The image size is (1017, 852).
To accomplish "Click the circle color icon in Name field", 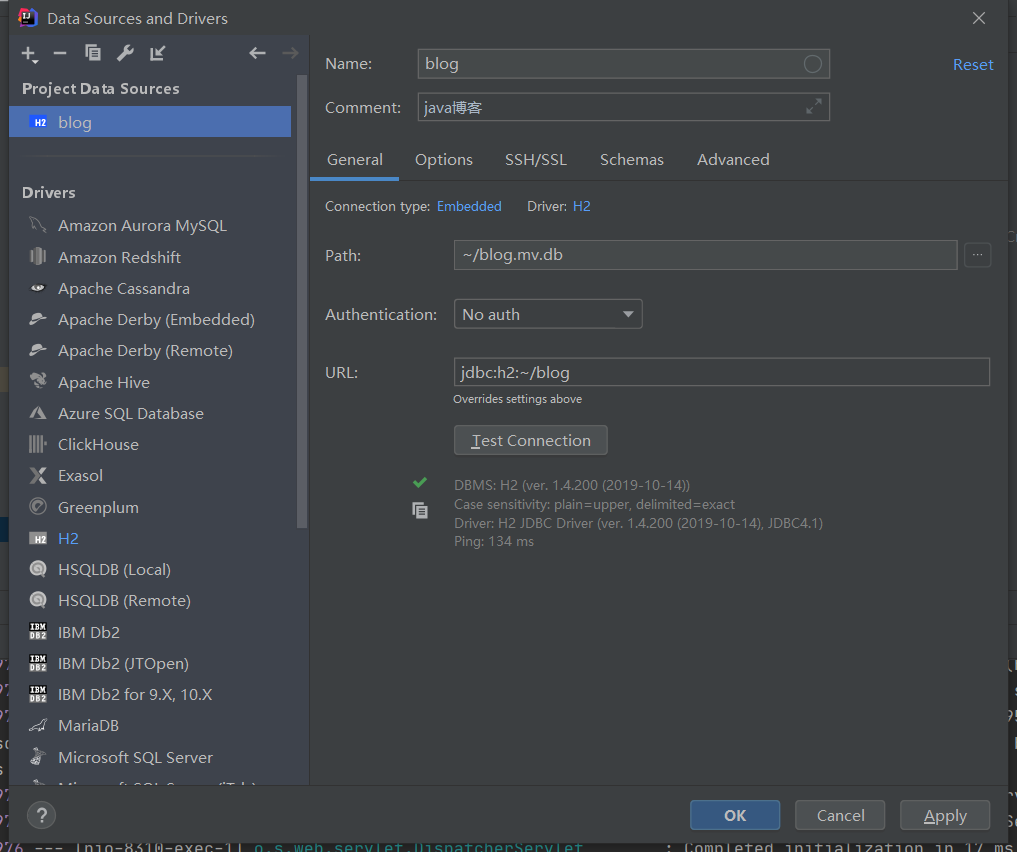I will (813, 64).
